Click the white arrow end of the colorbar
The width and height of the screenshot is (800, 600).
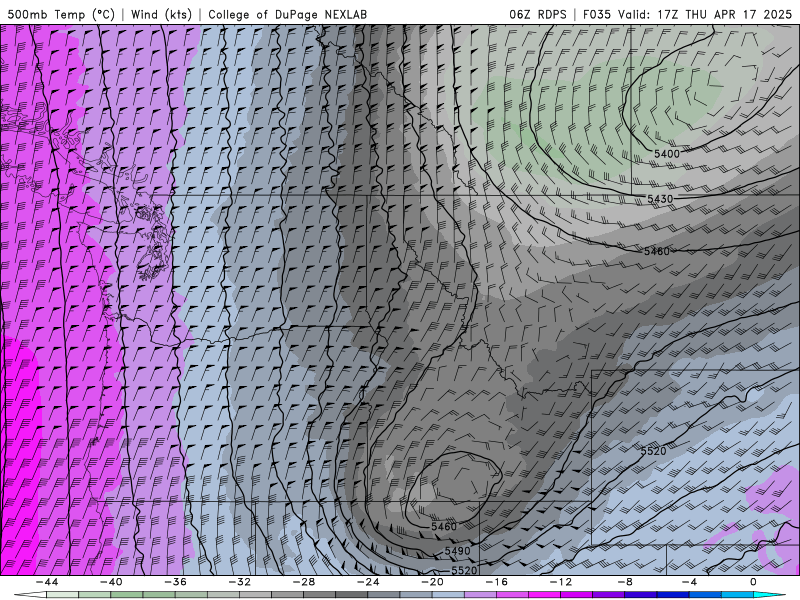(x=30, y=595)
